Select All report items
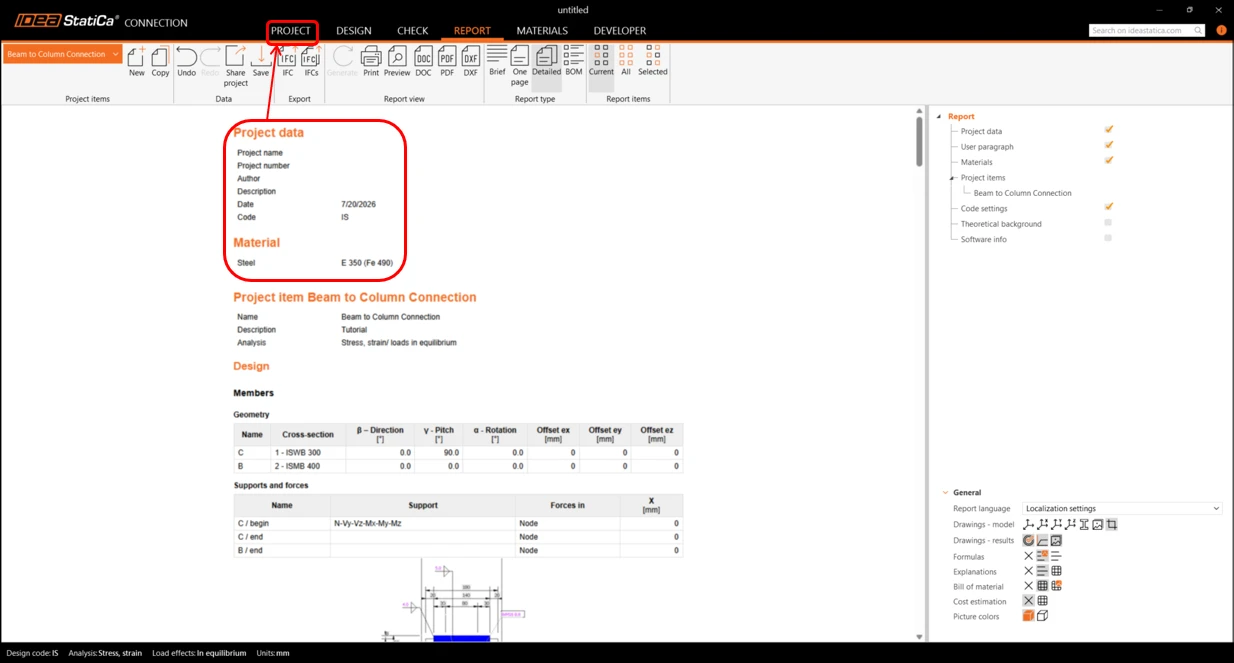Viewport: 1234px width, 663px height. pos(626,60)
